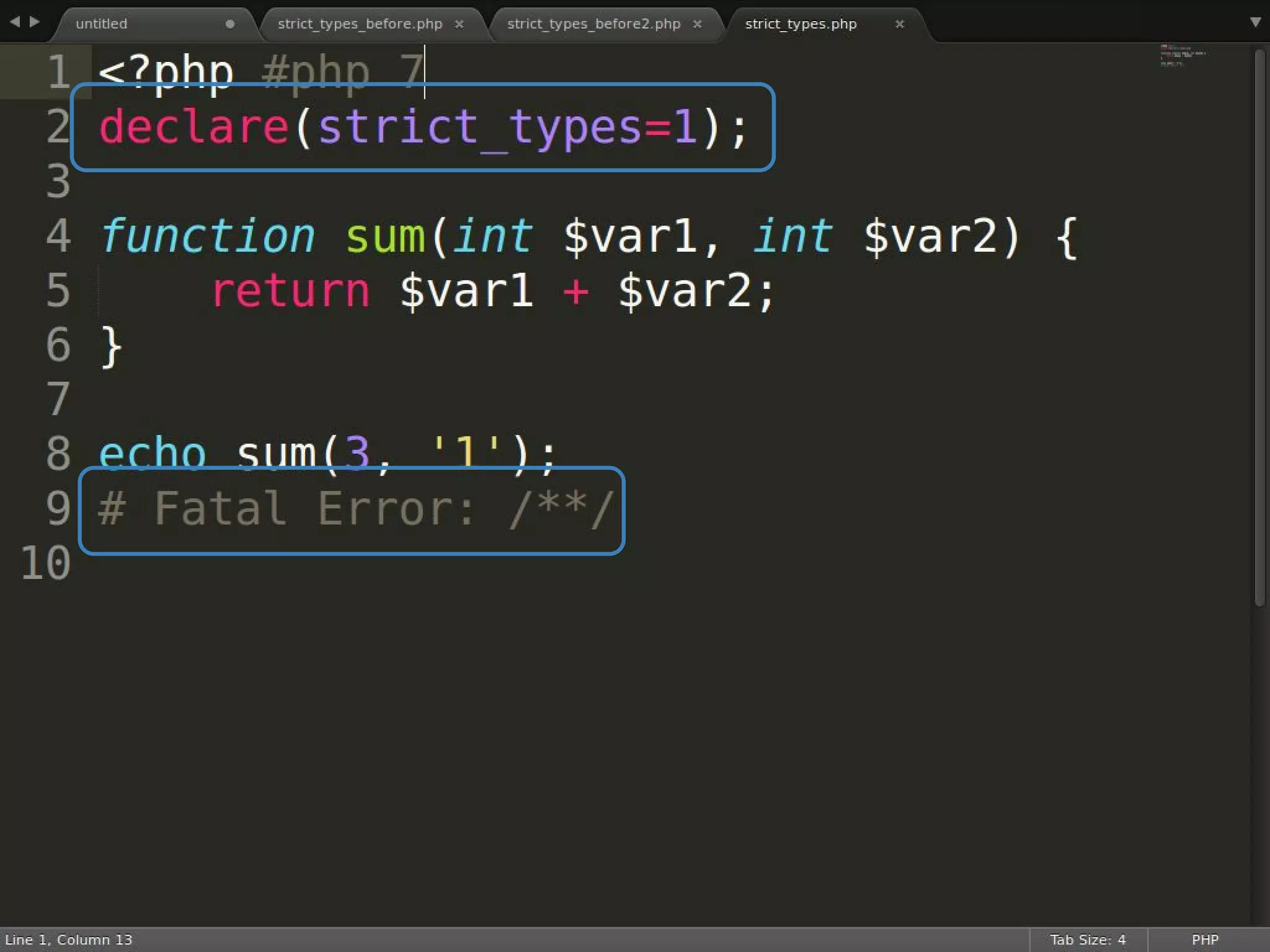Click line number 4 in gutter
Image resolution: width=1270 pixels, height=952 pixels.
(x=58, y=236)
